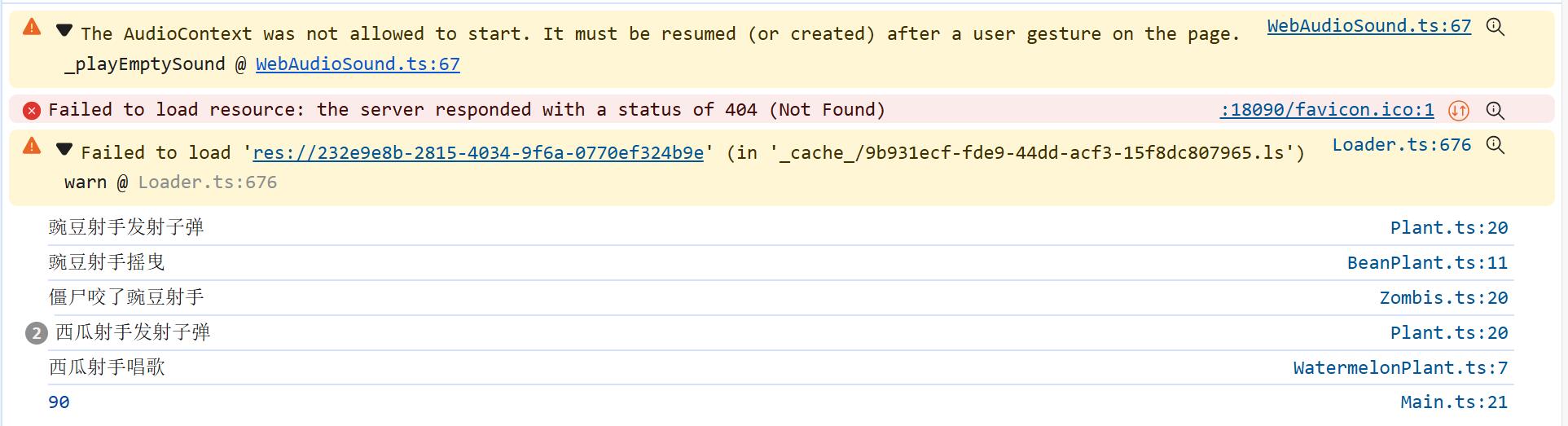Click warning triangle icon on 'Failed to load res://' message
The image size is (1568, 426).
pyautogui.click(x=32, y=146)
